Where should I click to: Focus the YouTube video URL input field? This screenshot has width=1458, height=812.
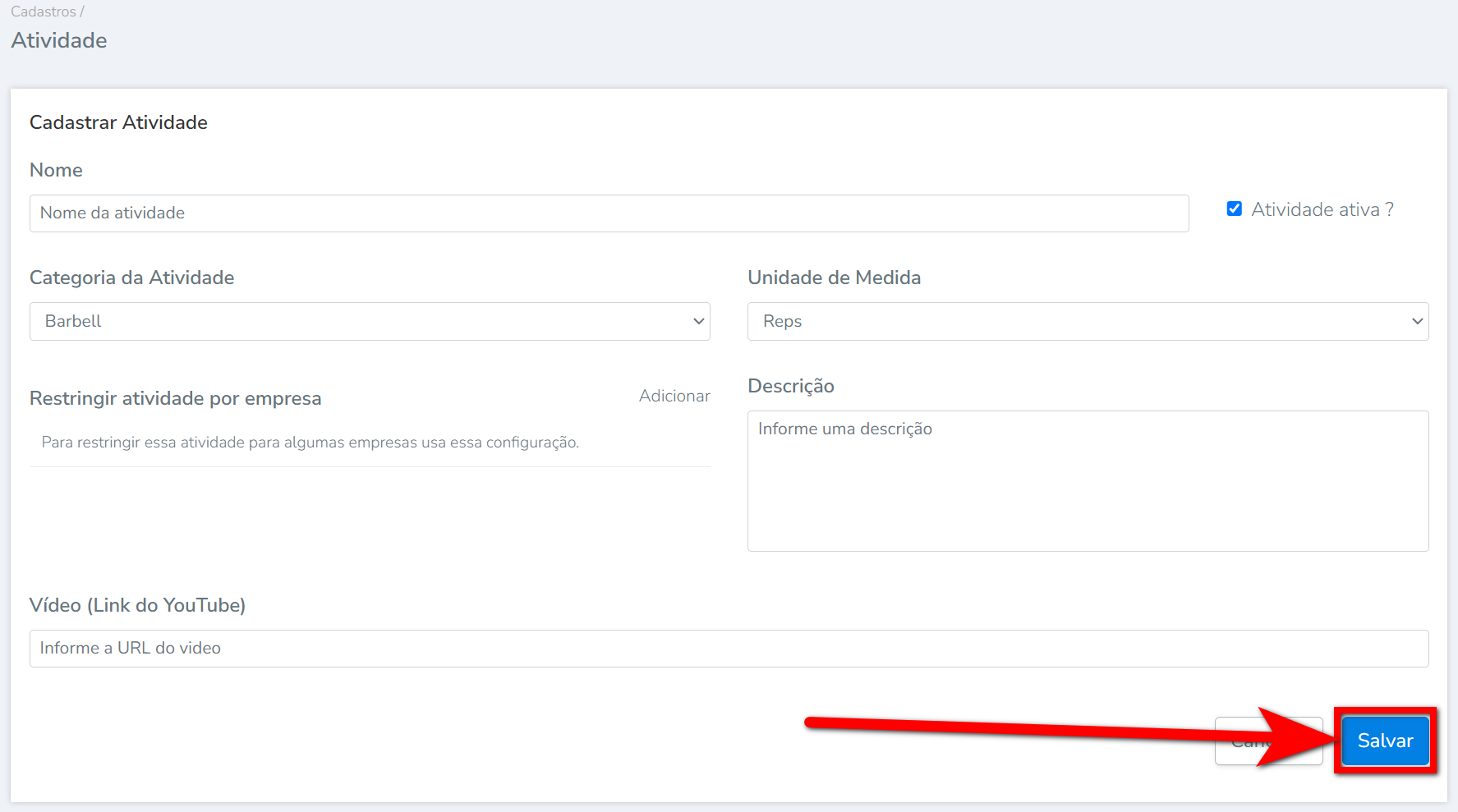[x=729, y=649]
